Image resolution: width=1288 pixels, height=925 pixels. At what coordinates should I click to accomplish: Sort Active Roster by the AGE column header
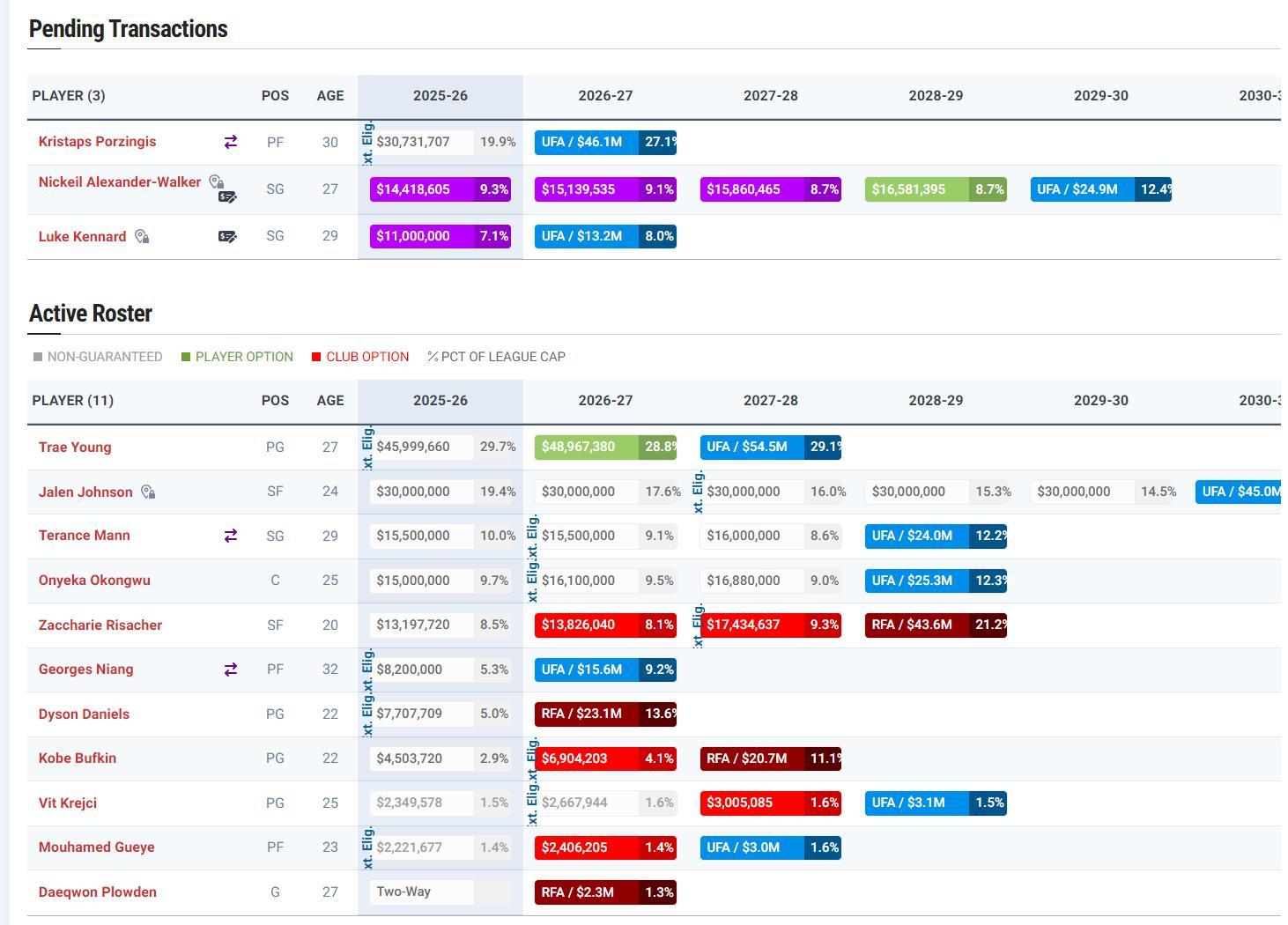pos(330,401)
